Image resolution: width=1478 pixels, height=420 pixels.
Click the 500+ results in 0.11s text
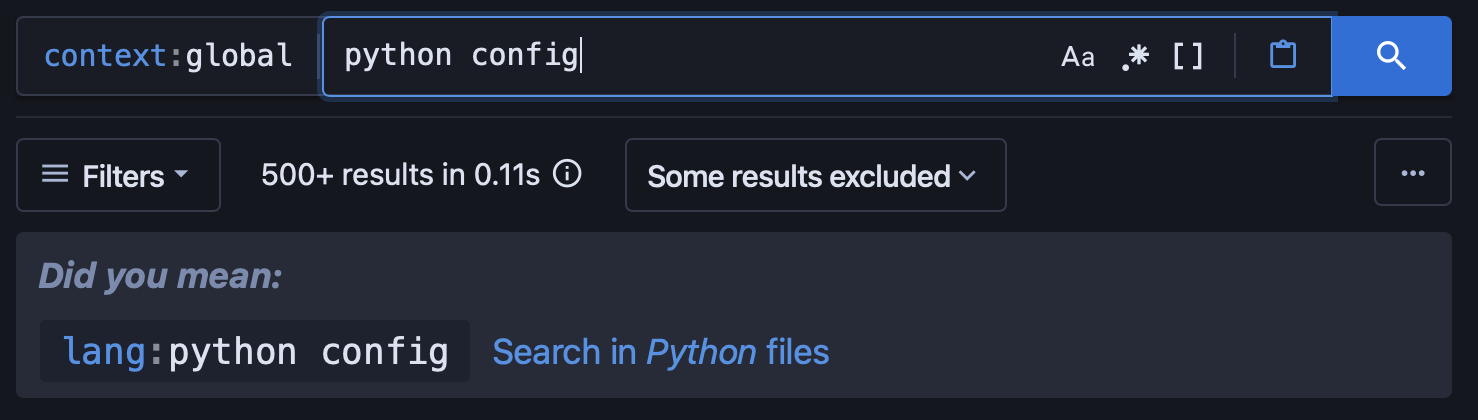click(400, 176)
